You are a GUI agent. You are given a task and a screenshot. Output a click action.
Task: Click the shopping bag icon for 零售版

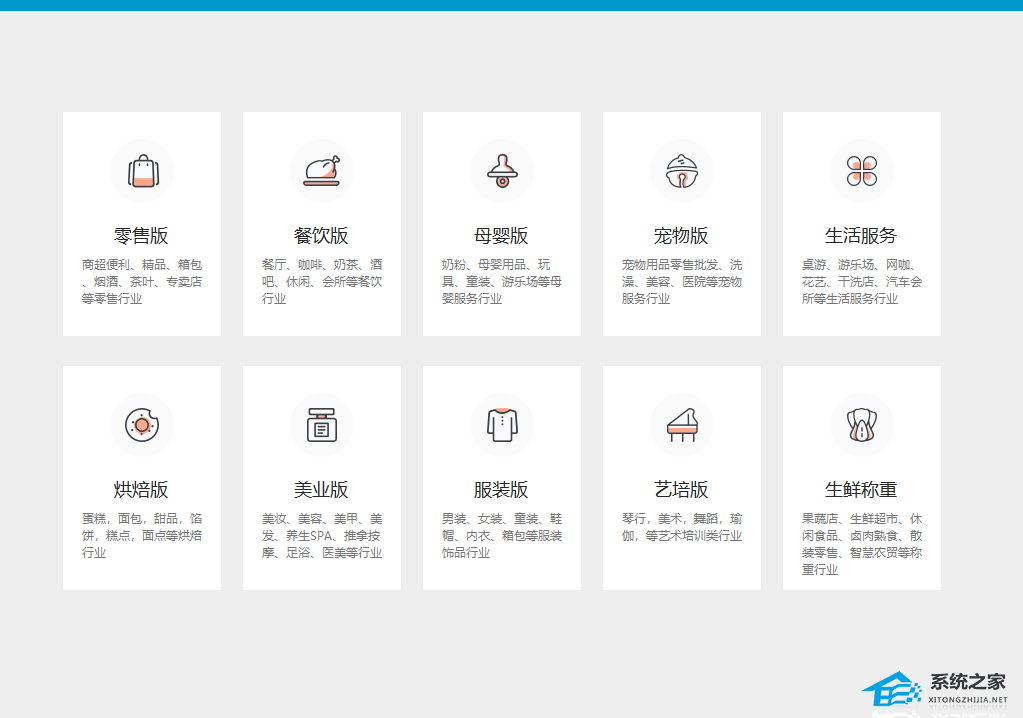tap(142, 172)
